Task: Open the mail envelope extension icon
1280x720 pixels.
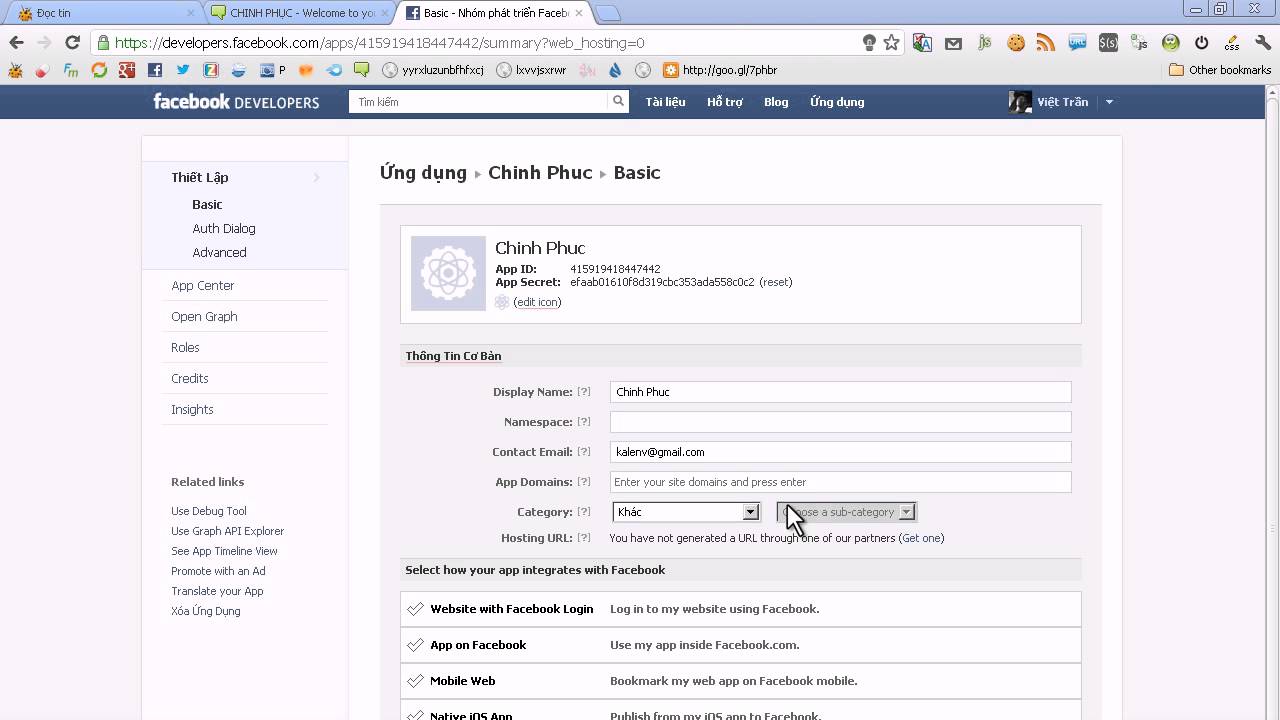Action: pos(953,43)
